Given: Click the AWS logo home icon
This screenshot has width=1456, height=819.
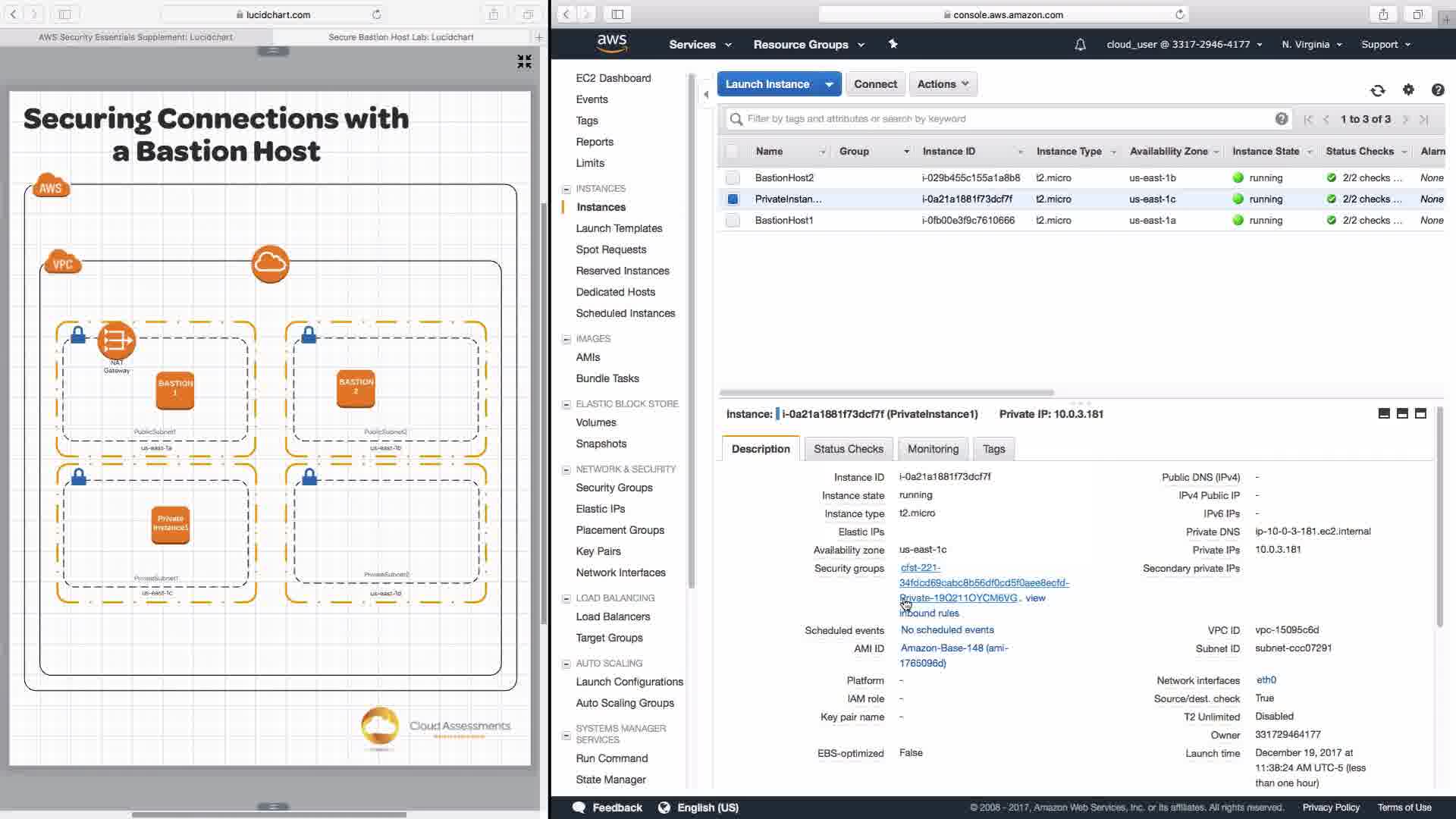Looking at the screenshot, I should point(611,44).
